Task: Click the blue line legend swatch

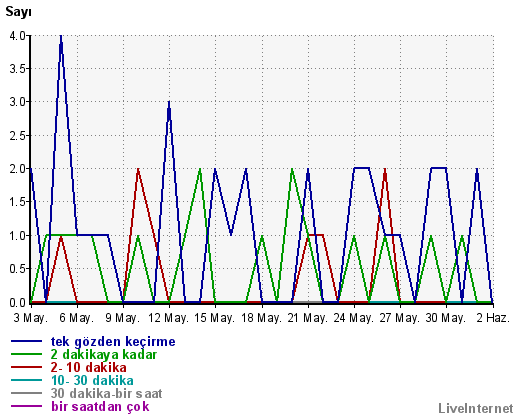Action: coord(26,341)
